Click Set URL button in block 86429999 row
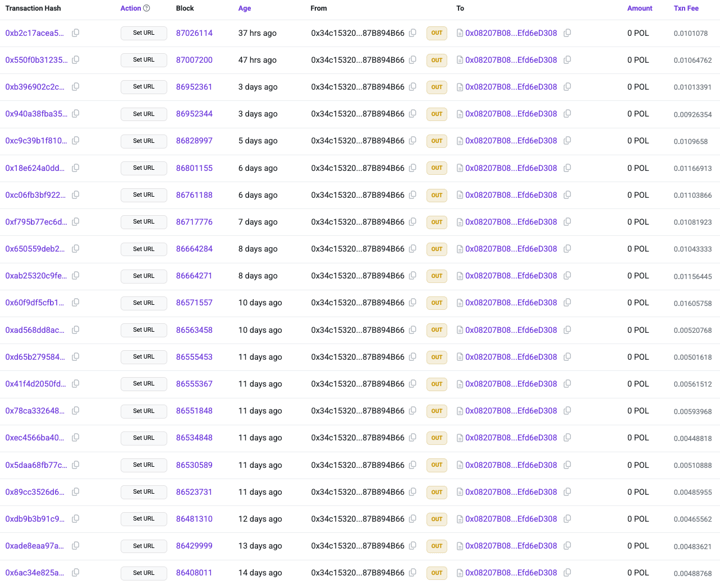Viewport: 720px width, 585px height. point(144,546)
